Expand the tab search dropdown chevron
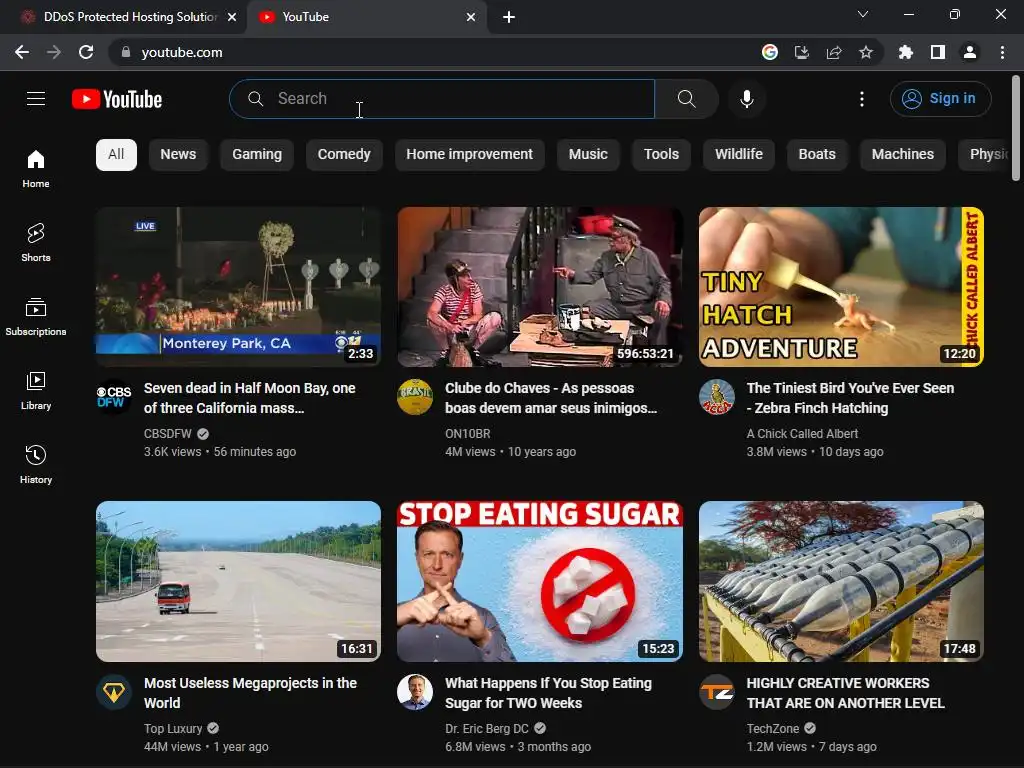Screen dimensions: 1024x768 coord(863,14)
